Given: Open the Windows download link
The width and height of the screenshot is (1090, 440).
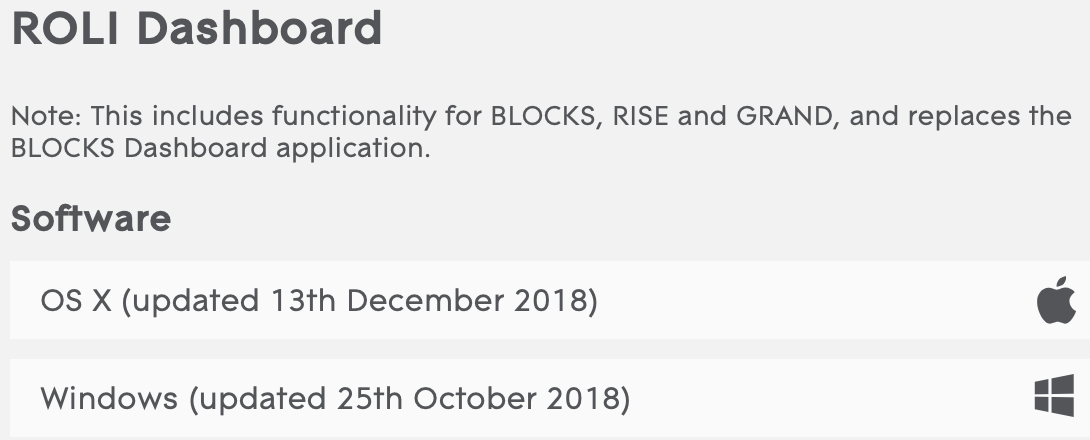Looking at the screenshot, I should [335, 399].
